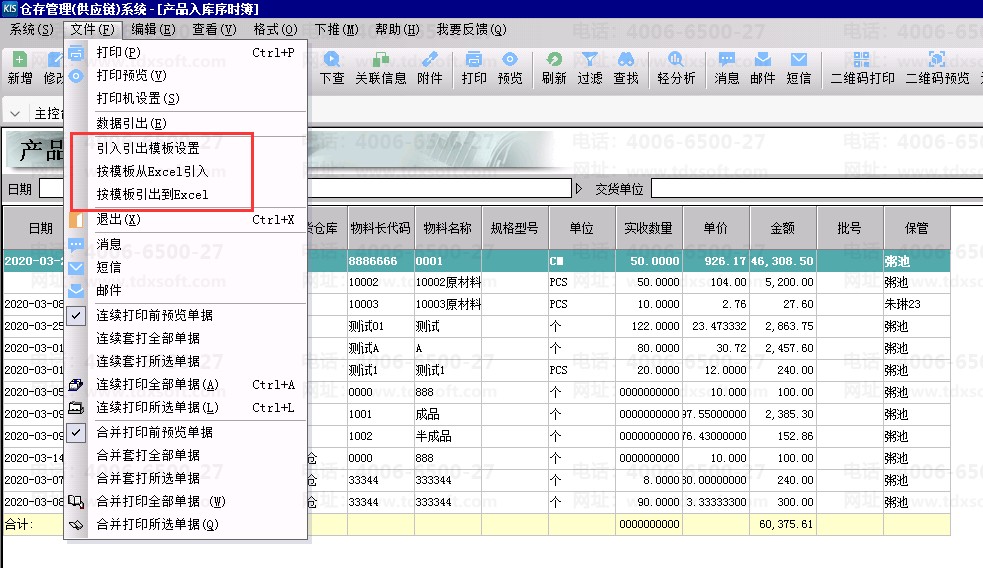Click the 关联信息 toolbar icon

pos(380,67)
